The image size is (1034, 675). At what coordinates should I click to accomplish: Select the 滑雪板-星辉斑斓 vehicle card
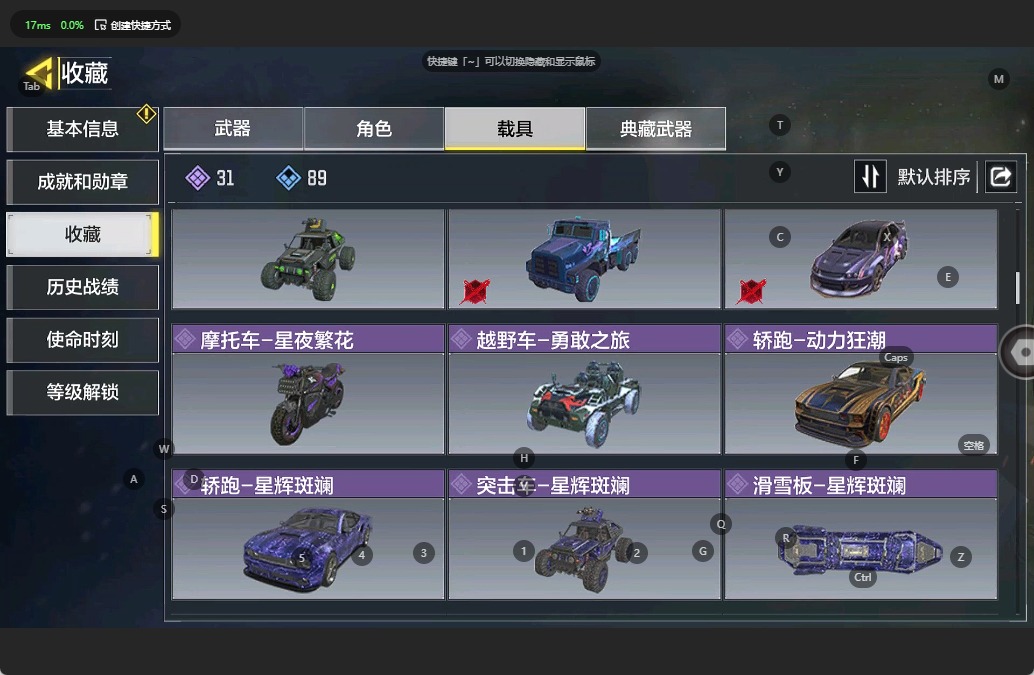[861, 535]
